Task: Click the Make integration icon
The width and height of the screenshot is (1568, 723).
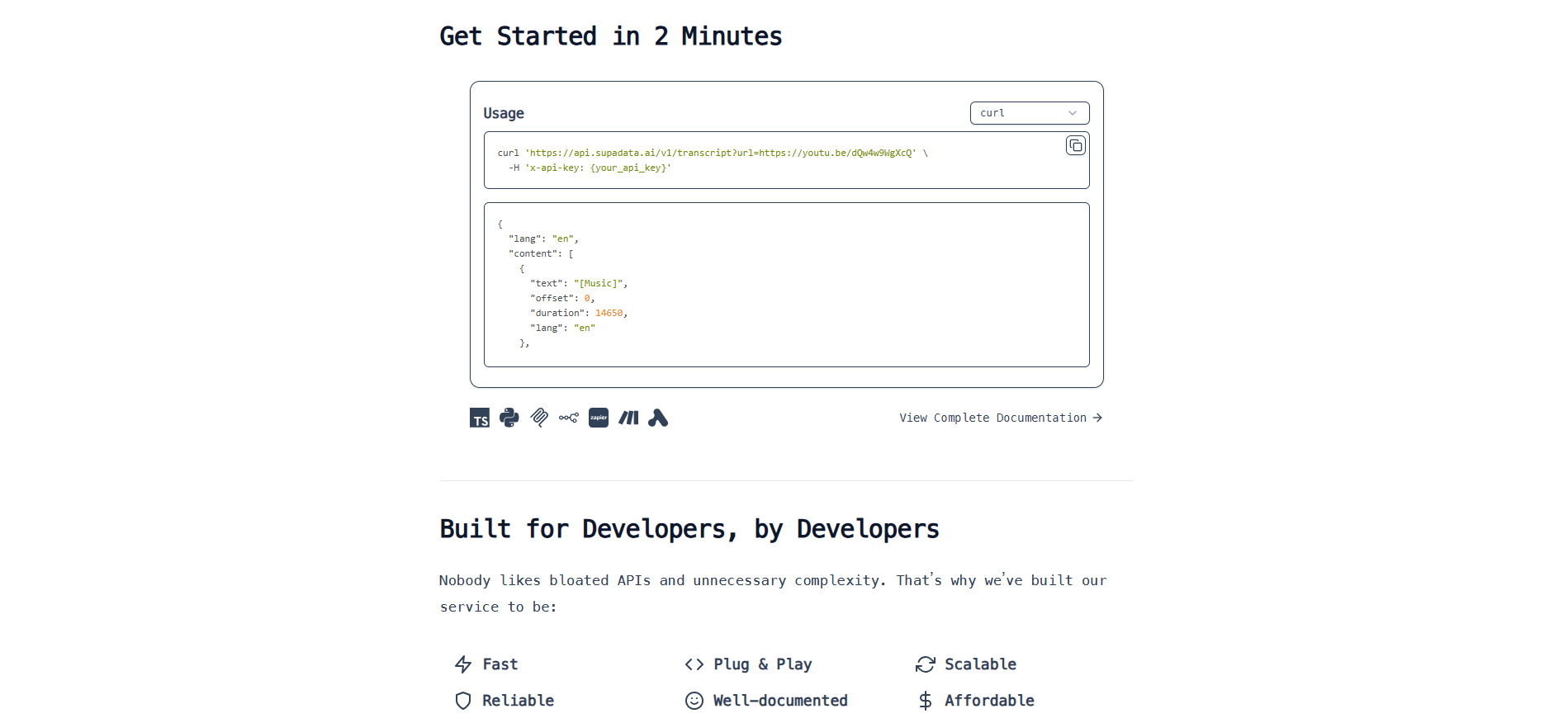Action: 628,418
